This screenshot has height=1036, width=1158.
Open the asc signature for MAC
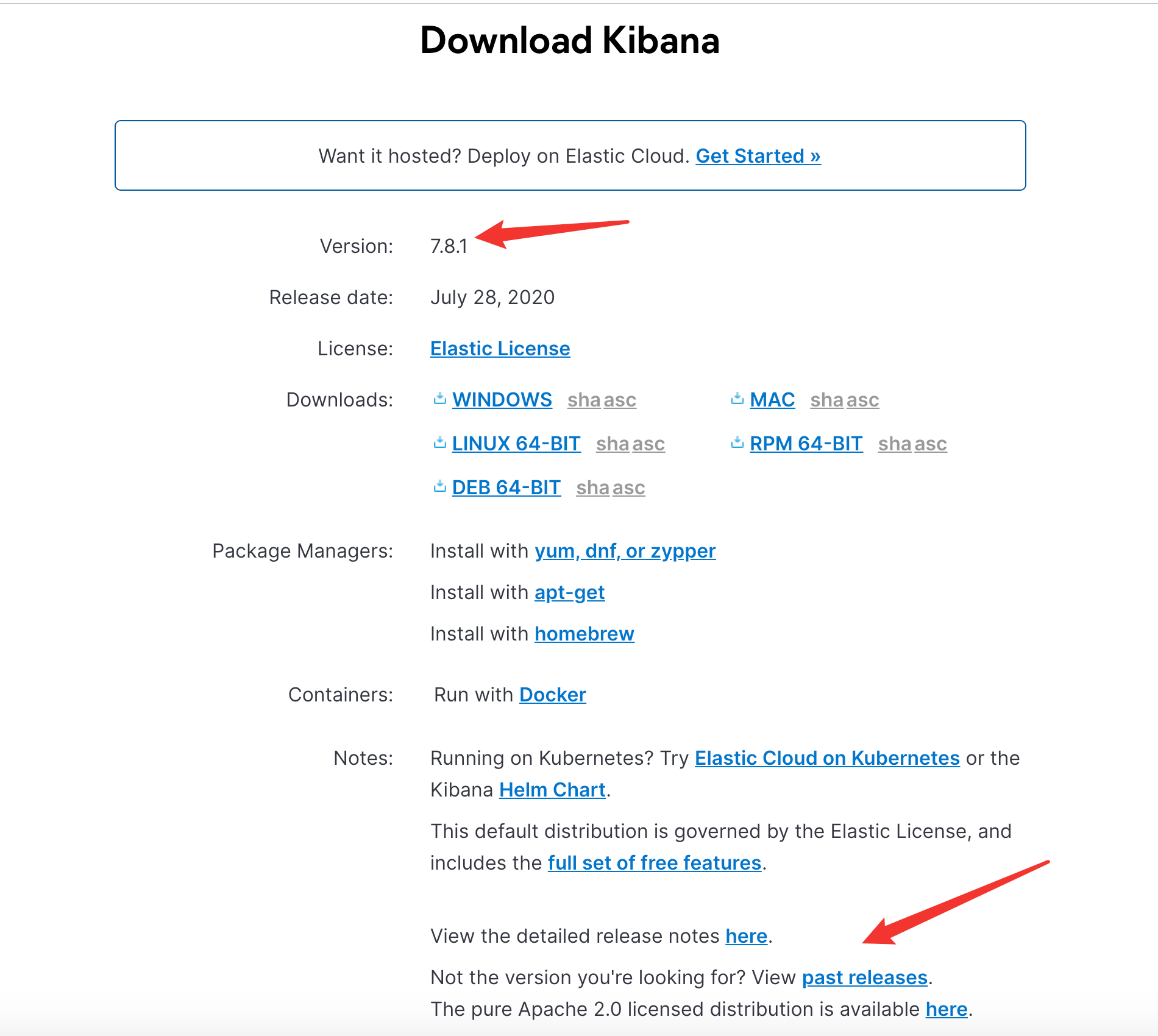[862, 400]
